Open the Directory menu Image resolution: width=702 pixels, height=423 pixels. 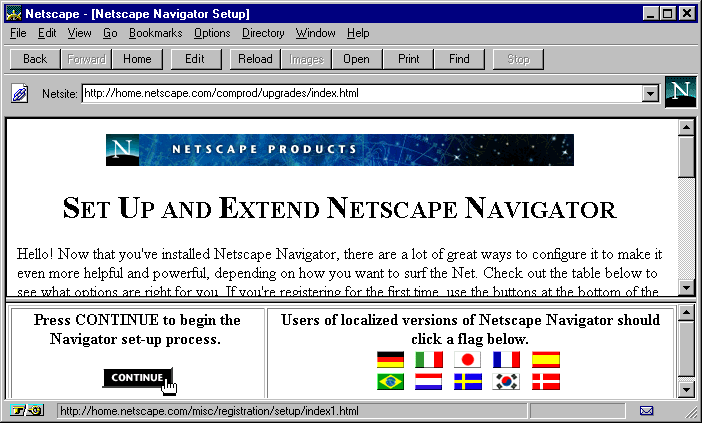263,33
